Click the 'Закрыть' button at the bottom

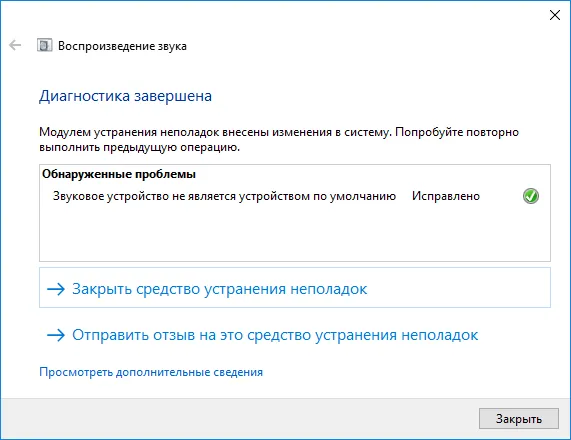tap(519, 419)
